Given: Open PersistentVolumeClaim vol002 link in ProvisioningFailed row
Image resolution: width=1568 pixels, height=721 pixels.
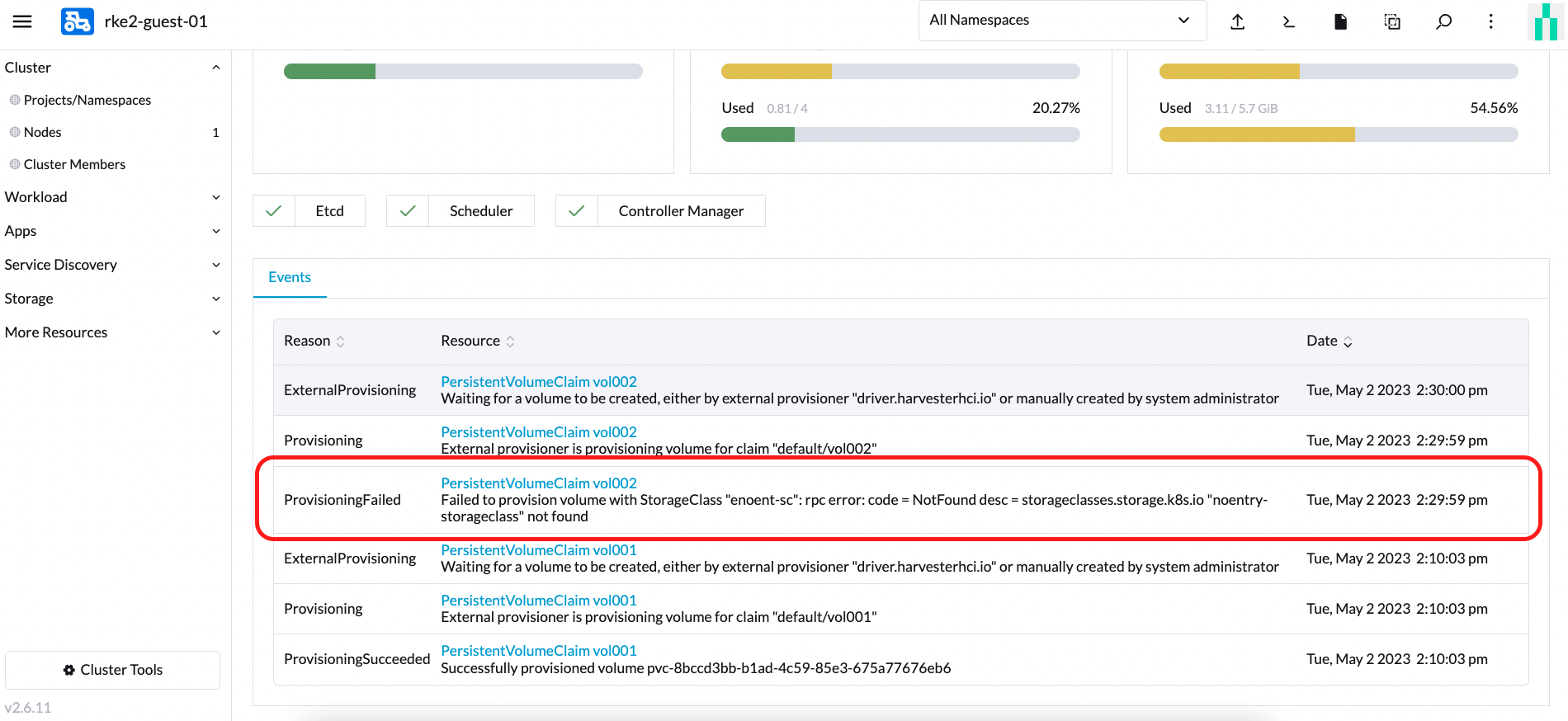Looking at the screenshot, I should (x=538, y=483).
